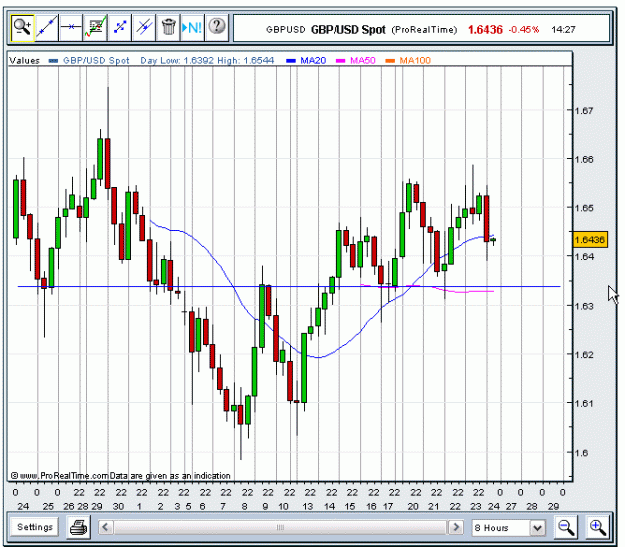Click the trash can delete icon
Screen dimensions: 625x547
click(169, 28)
